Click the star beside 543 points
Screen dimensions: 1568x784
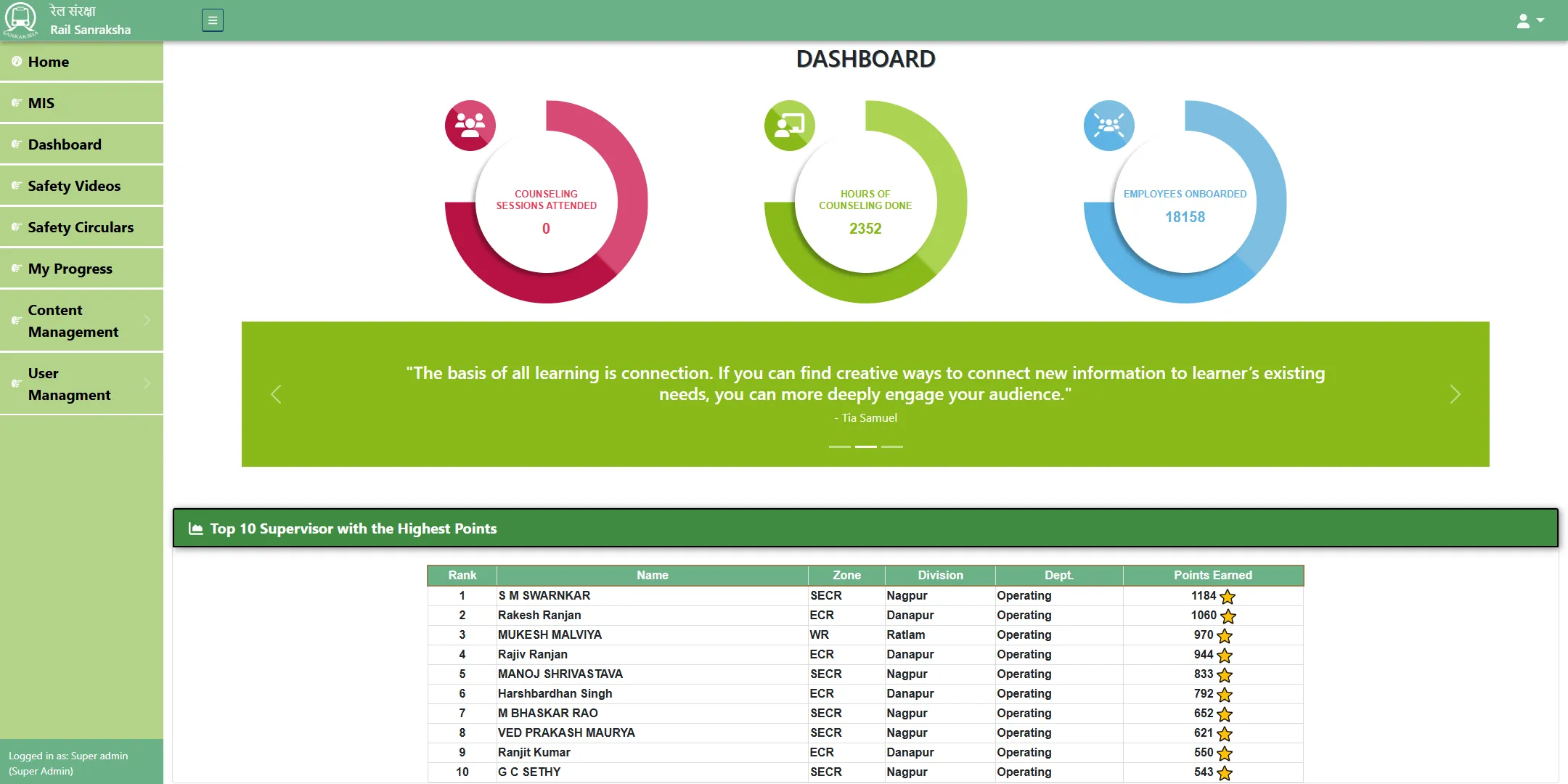pos(1225,773)
